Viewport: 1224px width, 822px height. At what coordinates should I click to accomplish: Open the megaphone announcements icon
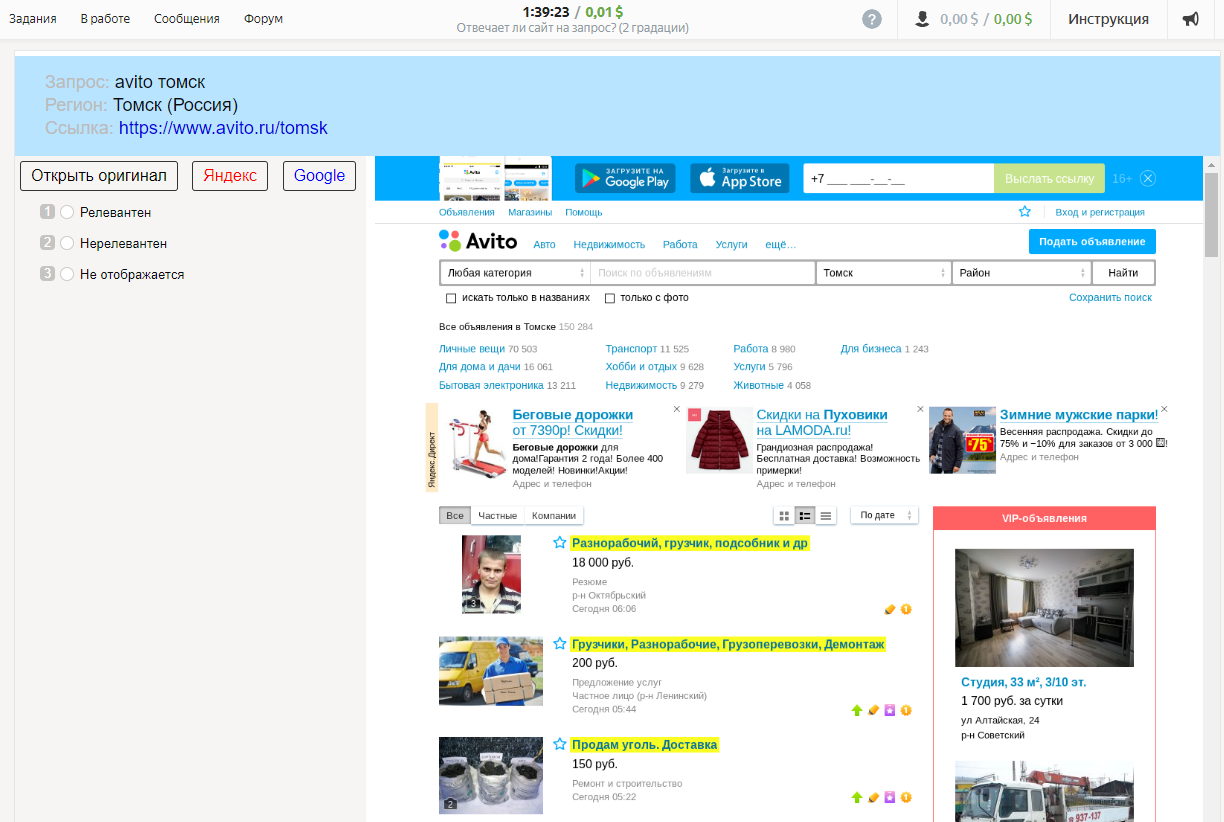point(1191,19)
